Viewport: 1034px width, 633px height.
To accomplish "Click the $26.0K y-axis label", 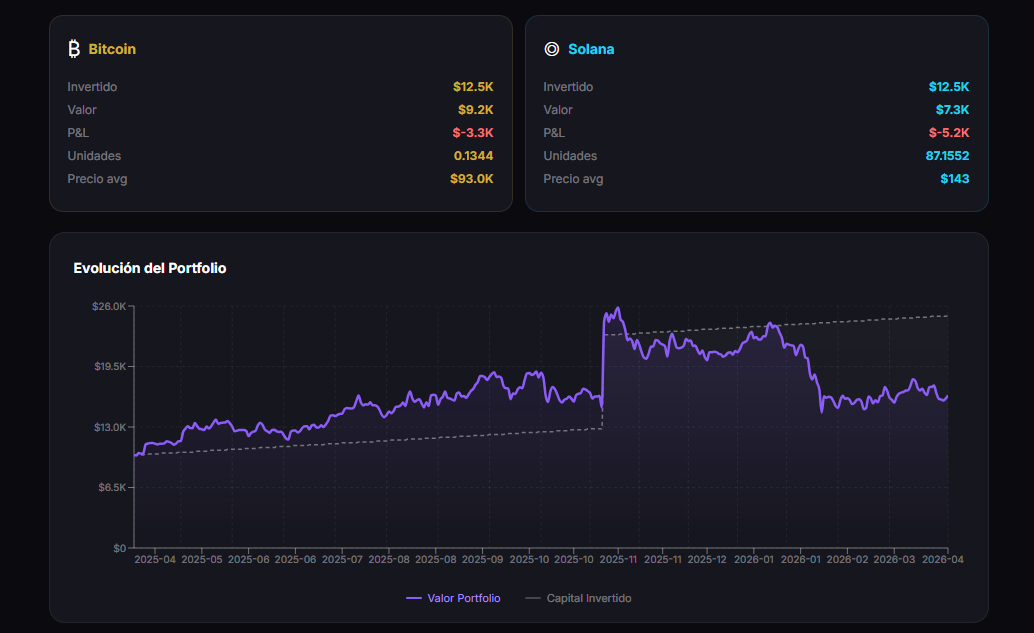I will 109,306.
